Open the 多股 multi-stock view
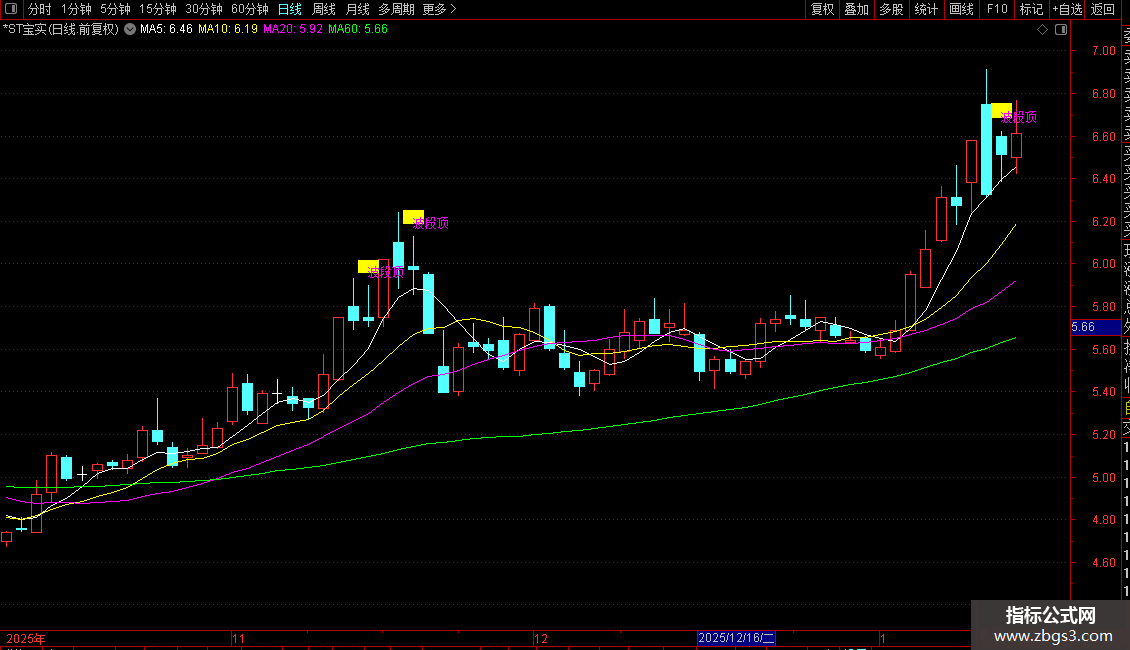The width and height of the screenshot is (1130, 650). (x=891, y=9)
